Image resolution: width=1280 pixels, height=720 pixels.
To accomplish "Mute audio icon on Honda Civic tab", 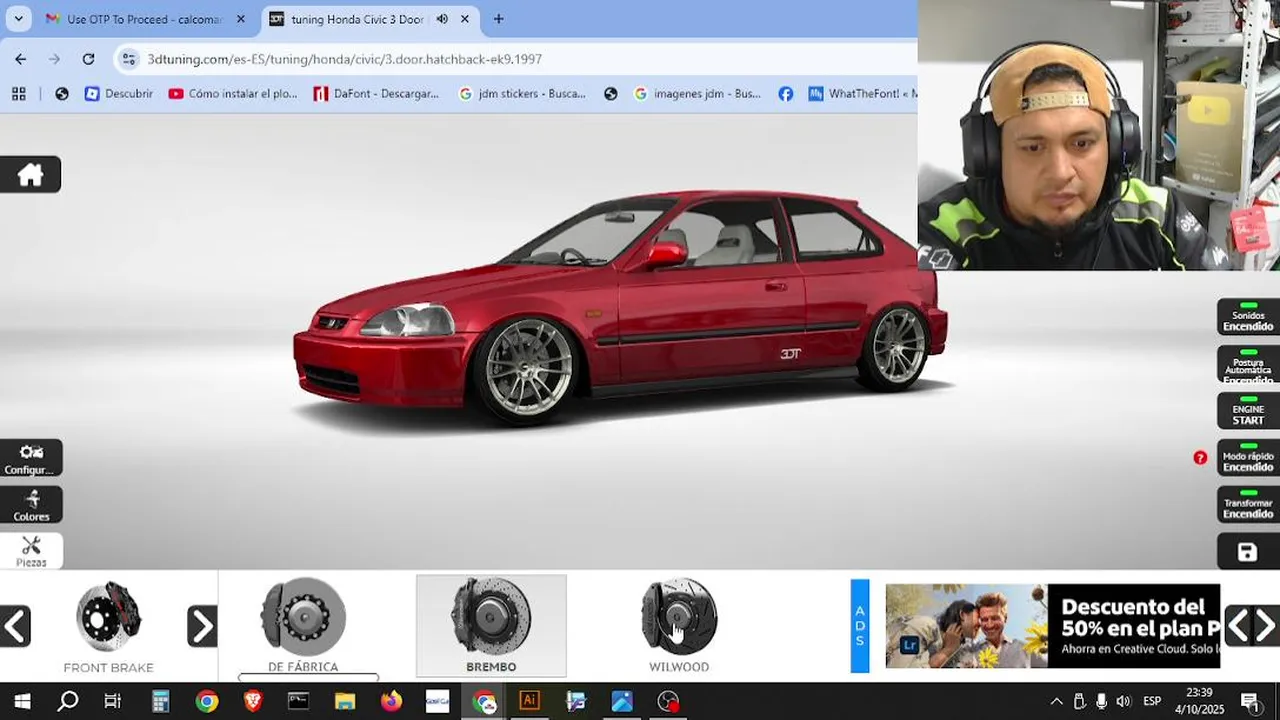I will 442,19.
